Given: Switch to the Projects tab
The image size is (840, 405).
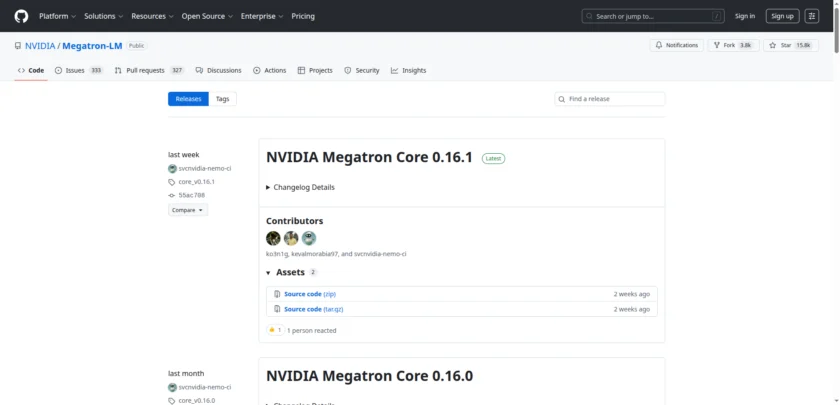Looking at the screenshot, I should [x=315, y=70].
